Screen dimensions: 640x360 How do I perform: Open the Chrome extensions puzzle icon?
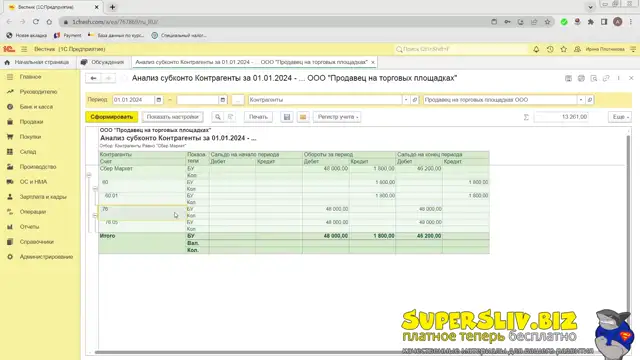(591, 22)
